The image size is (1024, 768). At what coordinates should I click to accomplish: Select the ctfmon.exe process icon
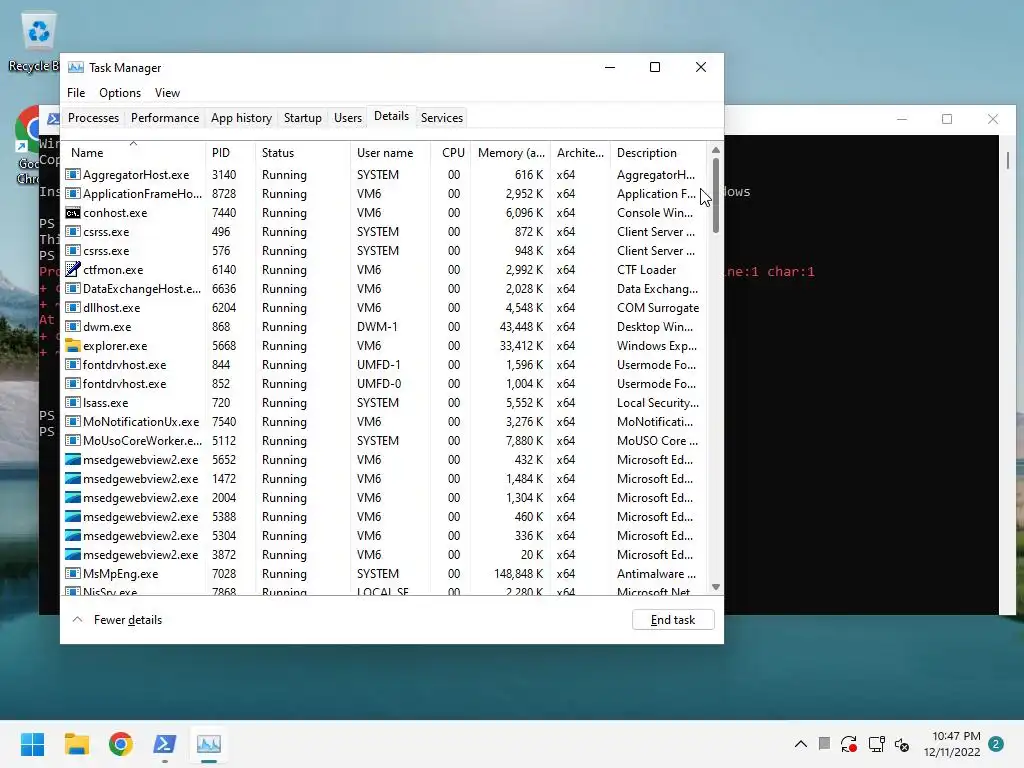point(72,270)
